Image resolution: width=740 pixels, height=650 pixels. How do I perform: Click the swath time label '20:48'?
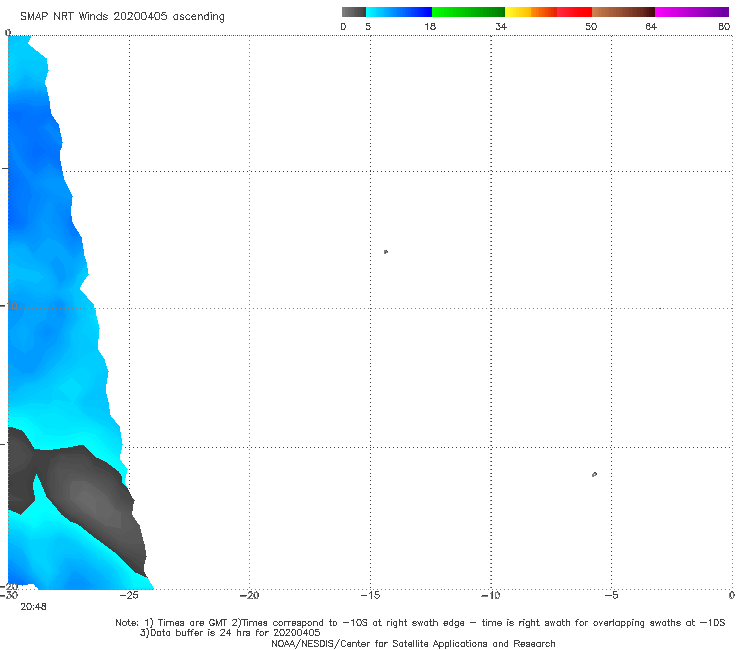(x=34, y=607)
